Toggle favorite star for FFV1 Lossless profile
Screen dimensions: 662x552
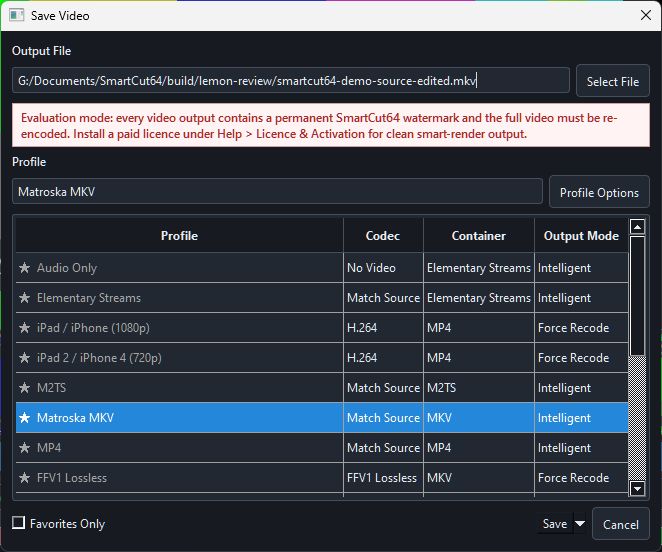24,478
